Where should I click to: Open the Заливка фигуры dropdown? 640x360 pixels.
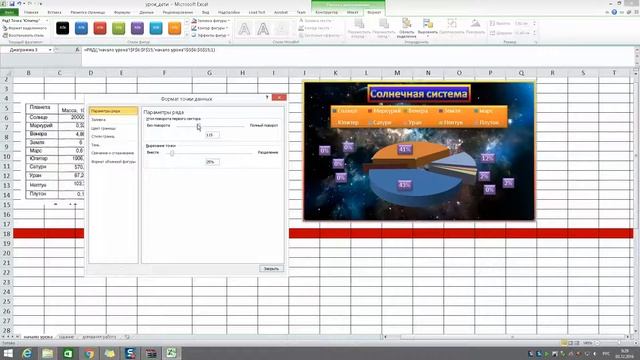click(x=211, y=20)
